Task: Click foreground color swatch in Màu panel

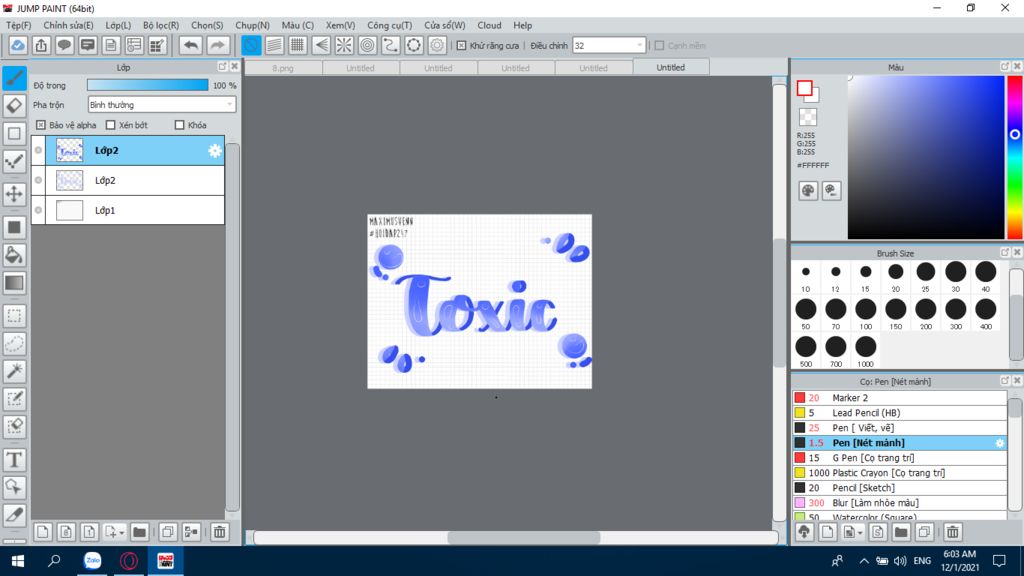Action: (x=805, y=88)
